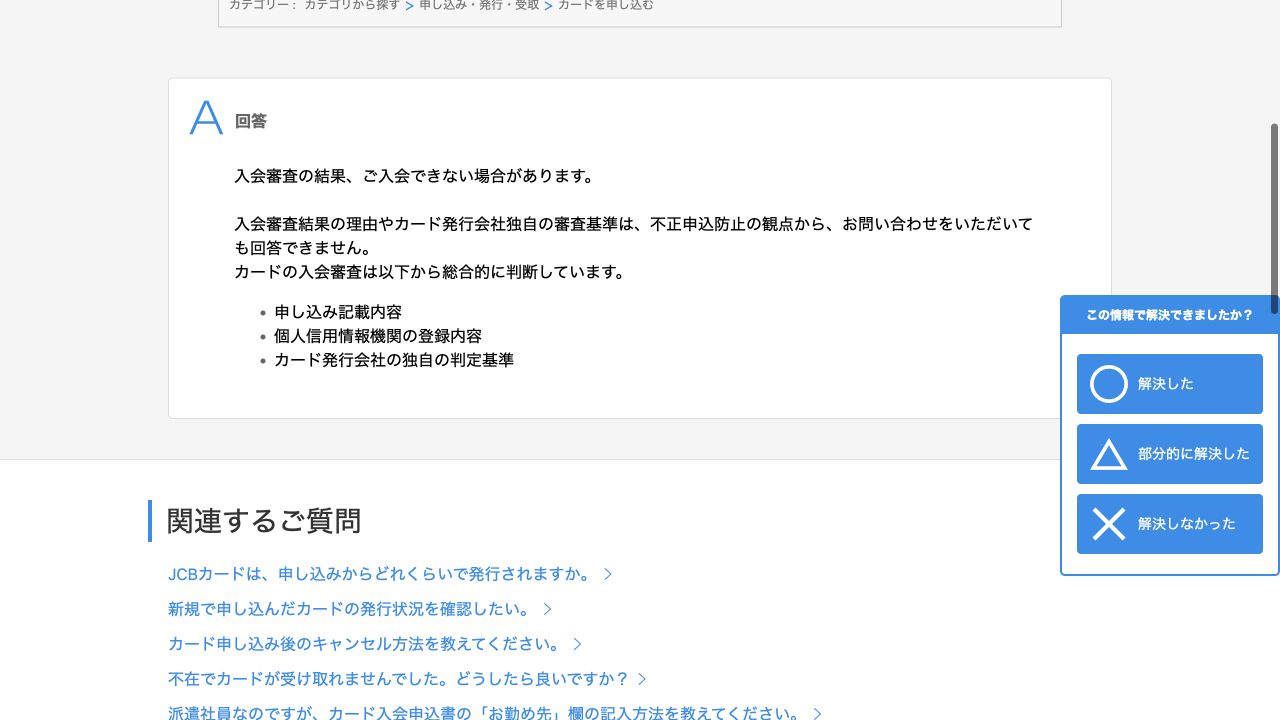
Task: Click the 関連するご質問 heading
Action: click(264, 521)
